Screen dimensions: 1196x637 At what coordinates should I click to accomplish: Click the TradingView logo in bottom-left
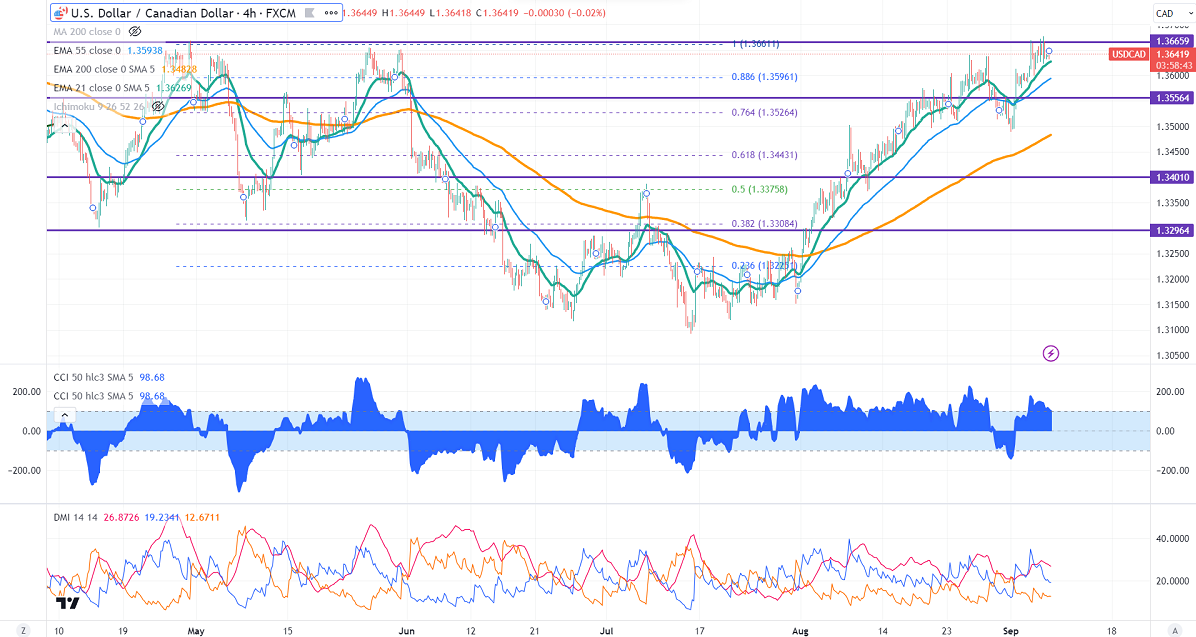pos(68,603)
